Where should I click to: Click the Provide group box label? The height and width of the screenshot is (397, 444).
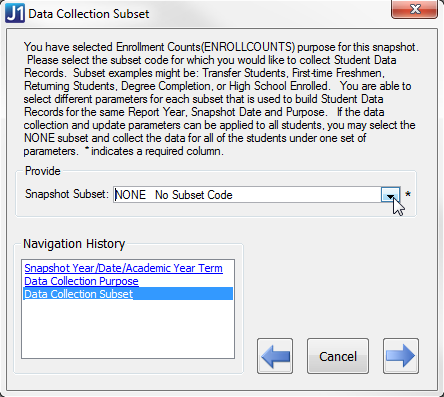pos(43,171)
